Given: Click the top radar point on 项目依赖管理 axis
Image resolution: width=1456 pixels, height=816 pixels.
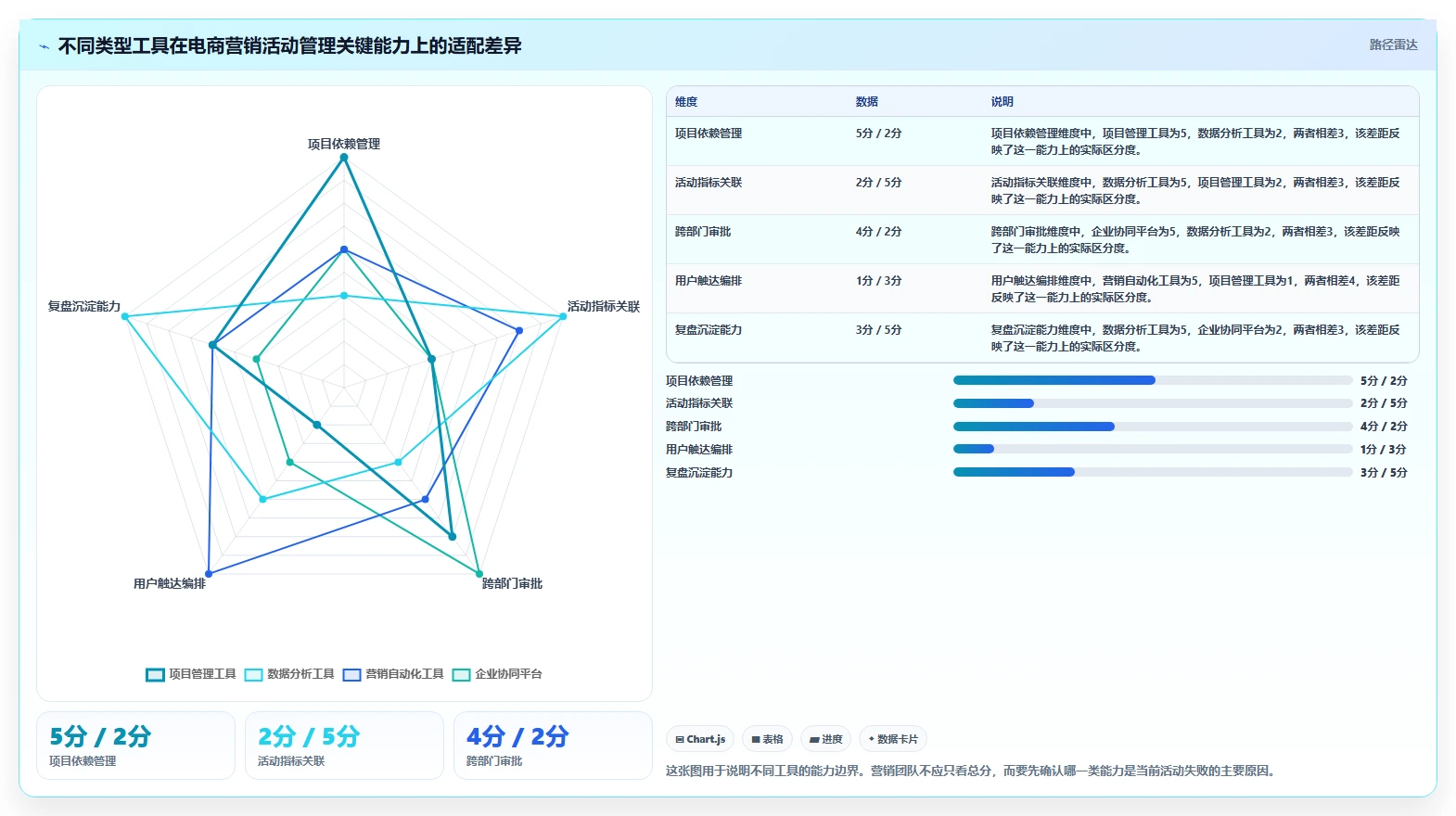Looking at the screenshot, I should 344,158.
